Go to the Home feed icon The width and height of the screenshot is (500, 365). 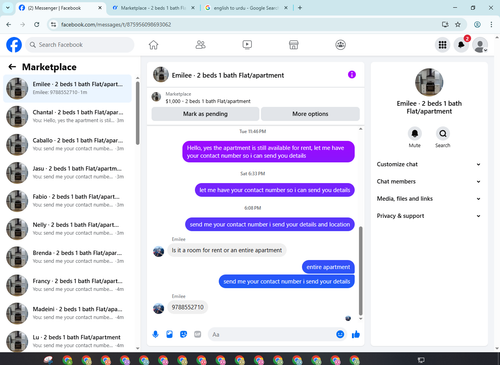(x=153, y=45)
